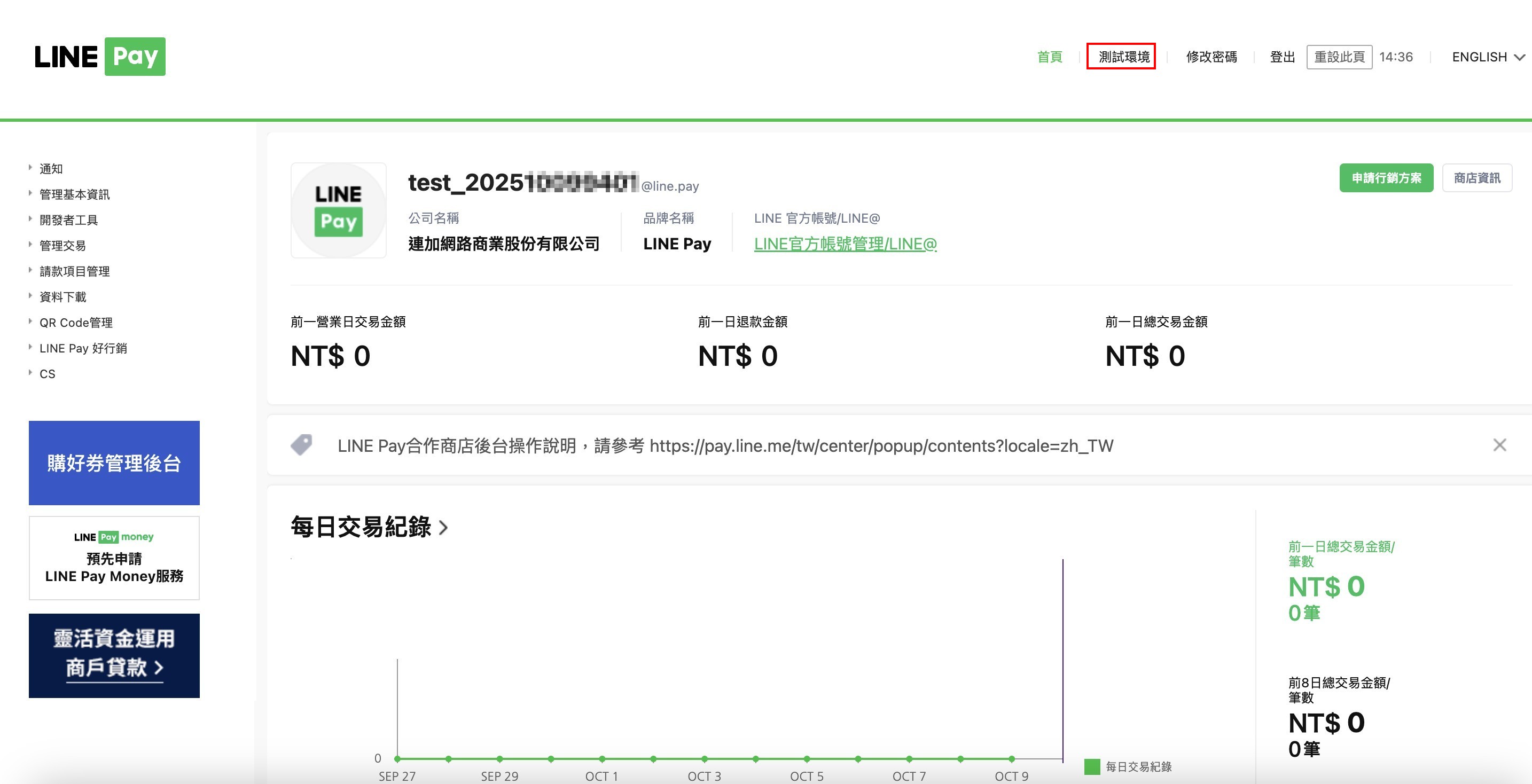Screen dimensions: 1532x784
Task: Click the OCT 9 data point on chart
Action: [x=1011, y=759]
